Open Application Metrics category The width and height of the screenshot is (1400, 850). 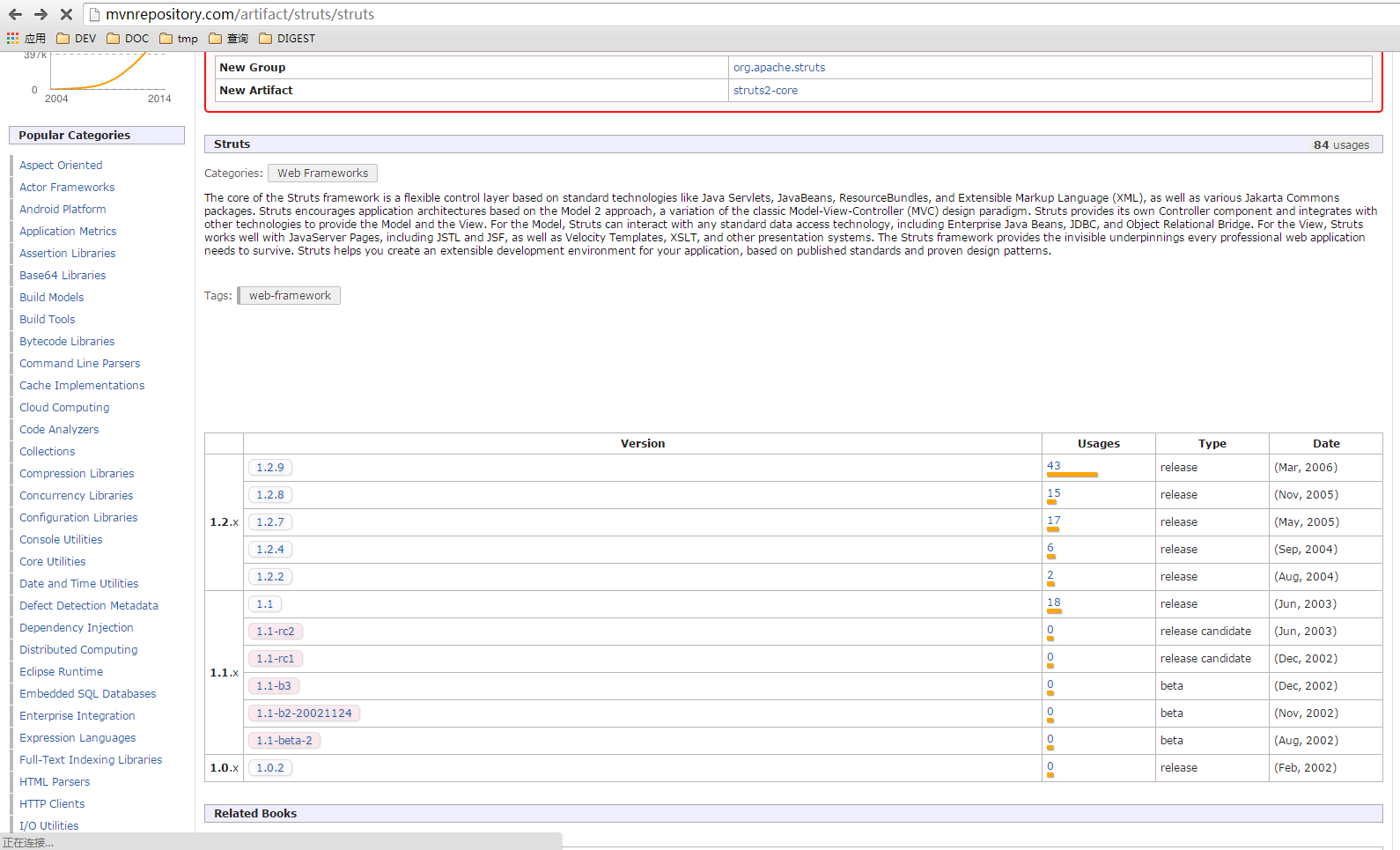68,232
